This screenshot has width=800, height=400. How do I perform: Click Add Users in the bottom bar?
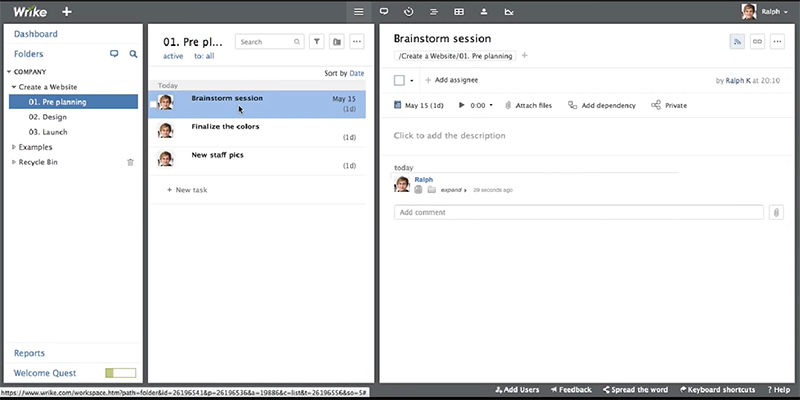(516, 389)
